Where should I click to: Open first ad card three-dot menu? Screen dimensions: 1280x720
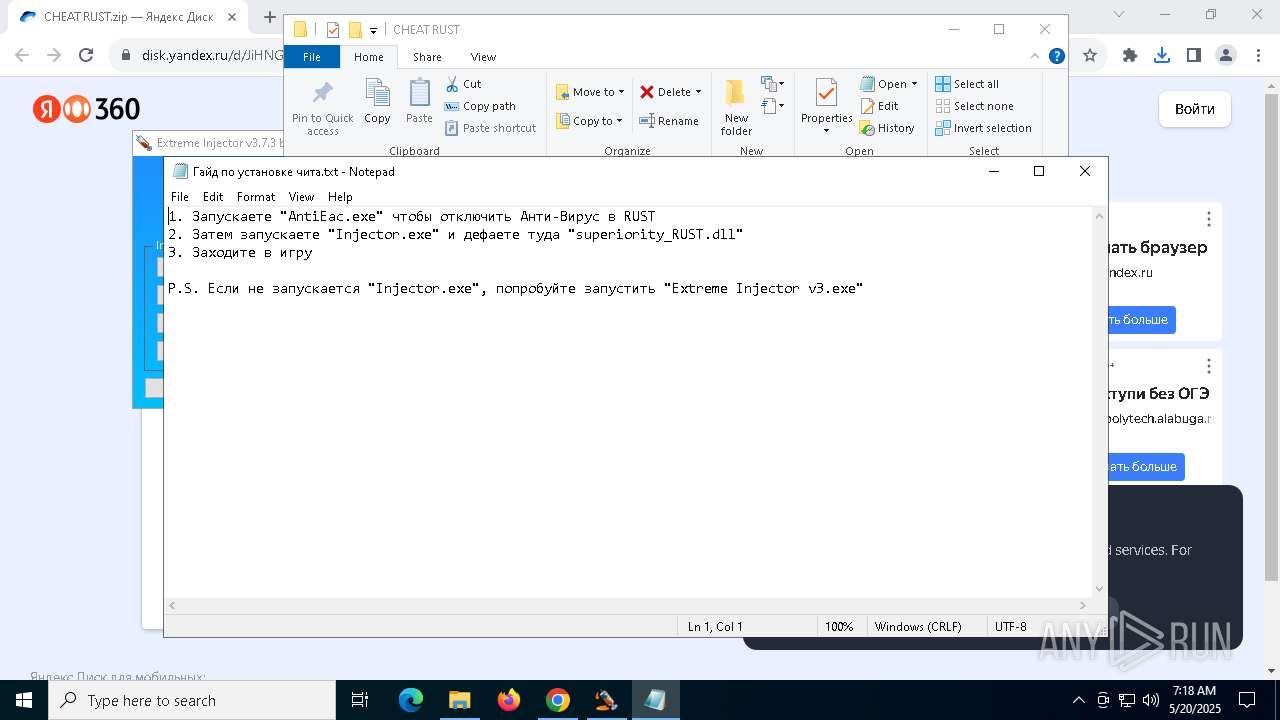tap(1208, 219)
